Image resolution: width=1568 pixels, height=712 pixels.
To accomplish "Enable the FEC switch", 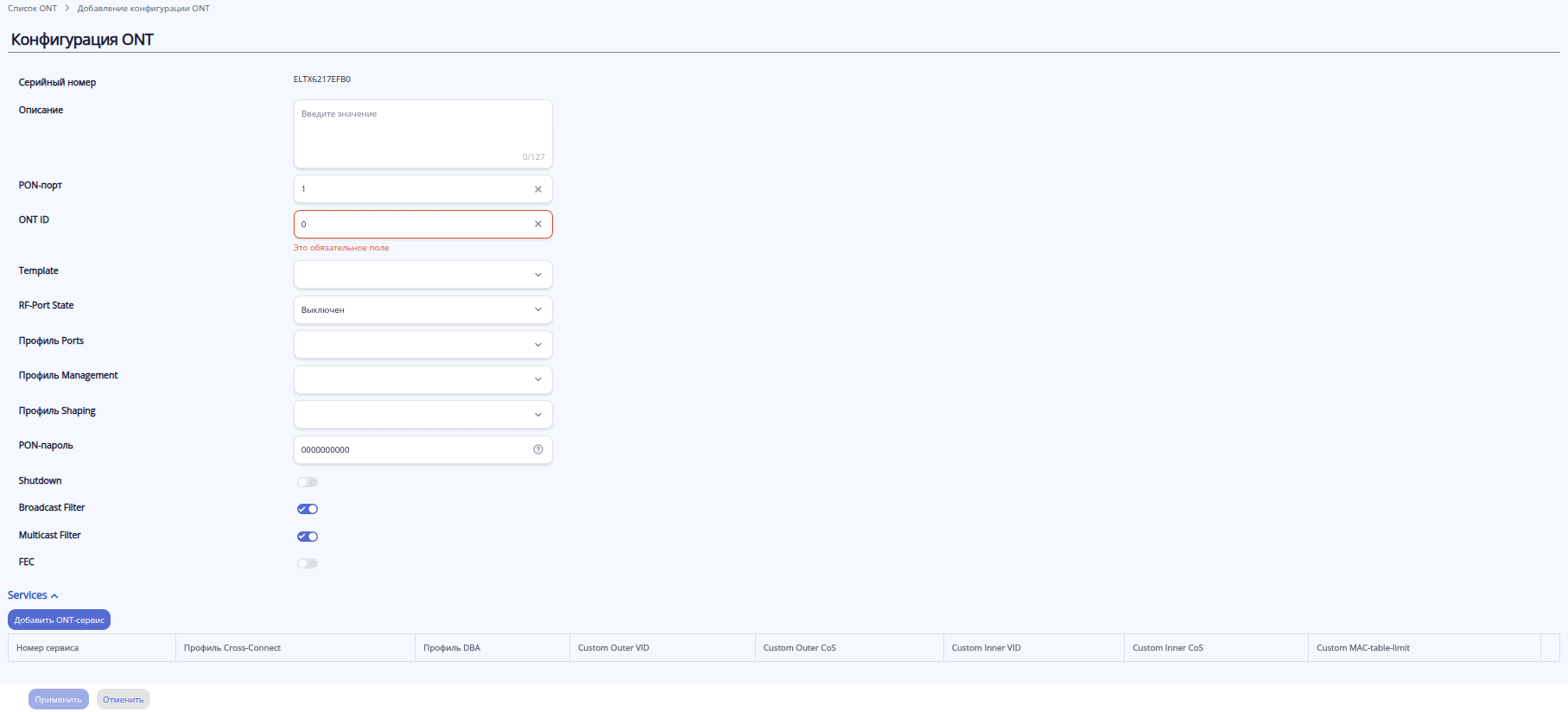I will 308,563.
